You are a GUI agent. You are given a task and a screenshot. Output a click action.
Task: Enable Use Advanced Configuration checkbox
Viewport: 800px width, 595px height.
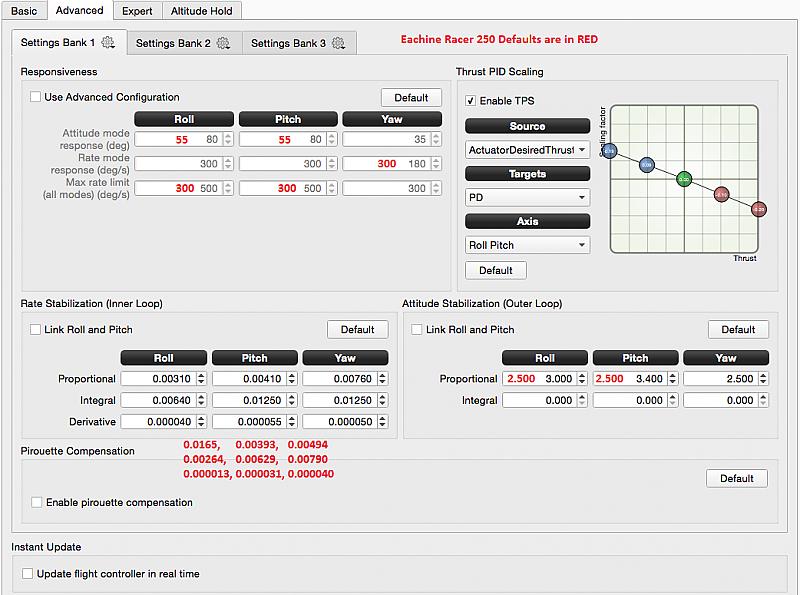pos(36,97)
